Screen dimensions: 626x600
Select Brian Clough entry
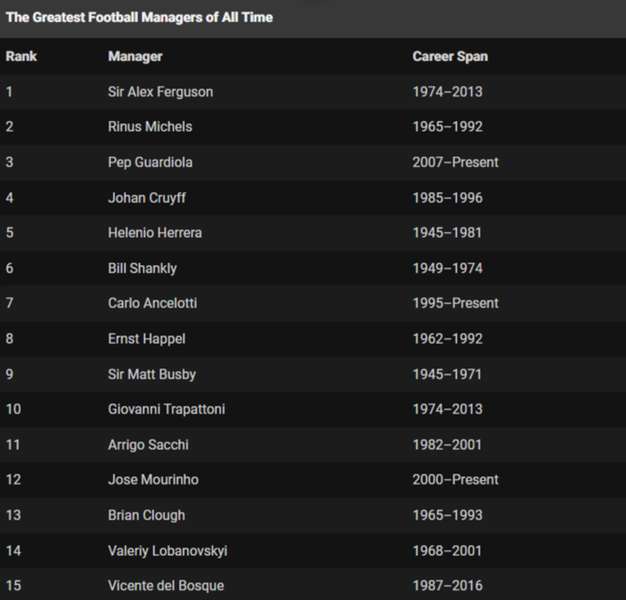pyautogui.click(x=147, y=515)
